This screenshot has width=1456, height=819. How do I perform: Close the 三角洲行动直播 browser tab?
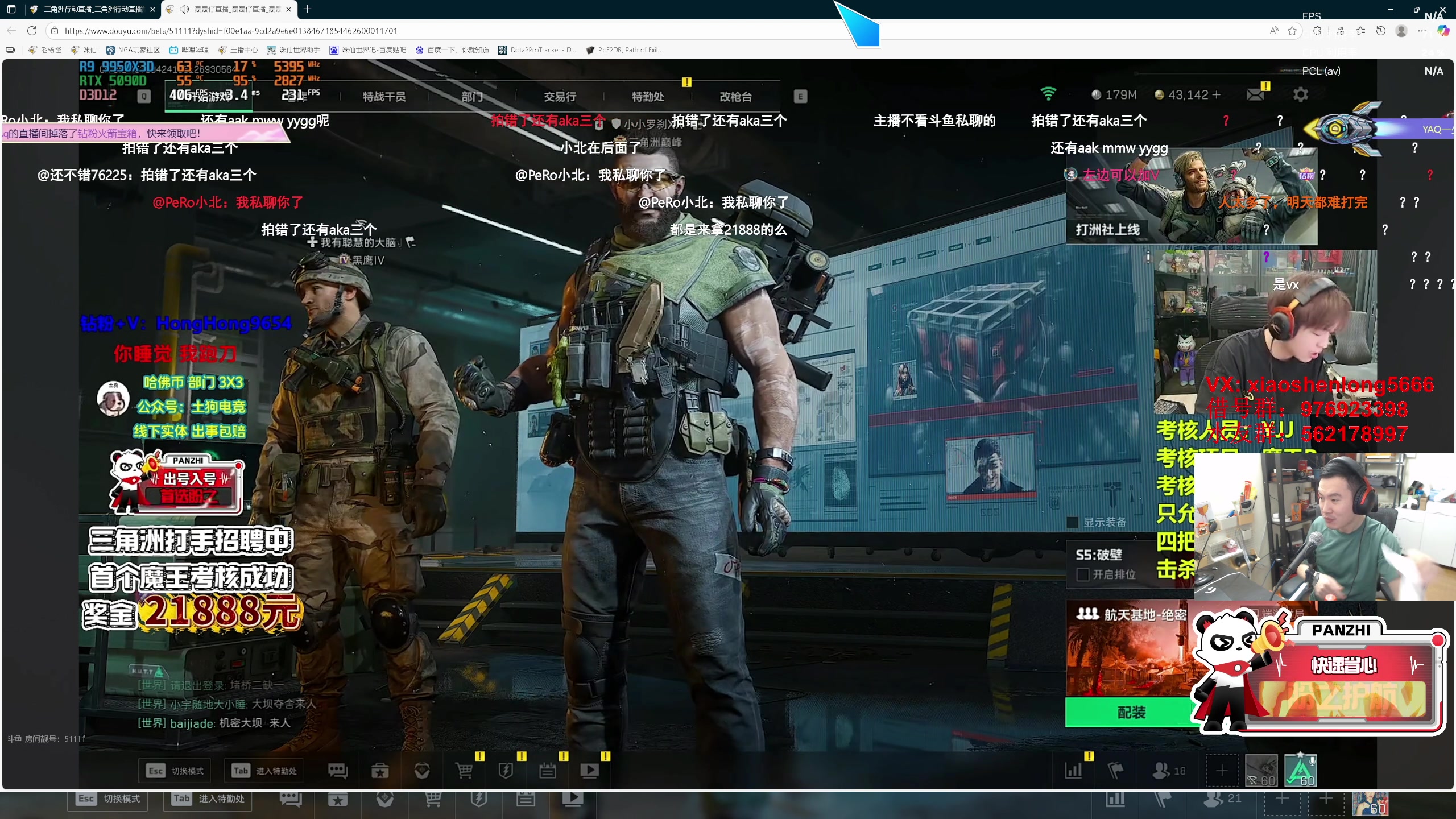(x=152, y=9)
